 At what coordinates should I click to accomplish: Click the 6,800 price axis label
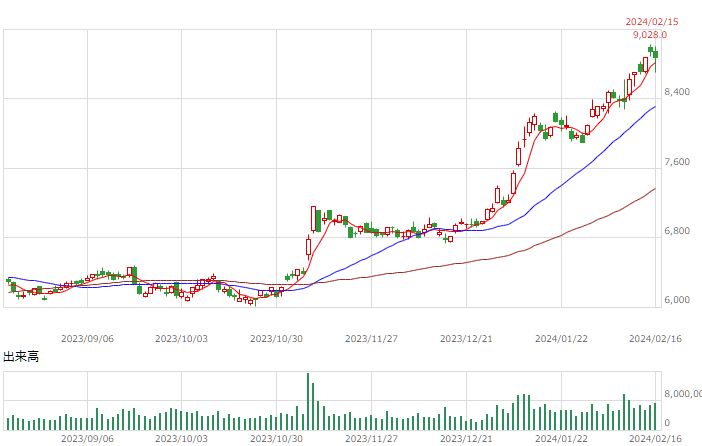677,231
